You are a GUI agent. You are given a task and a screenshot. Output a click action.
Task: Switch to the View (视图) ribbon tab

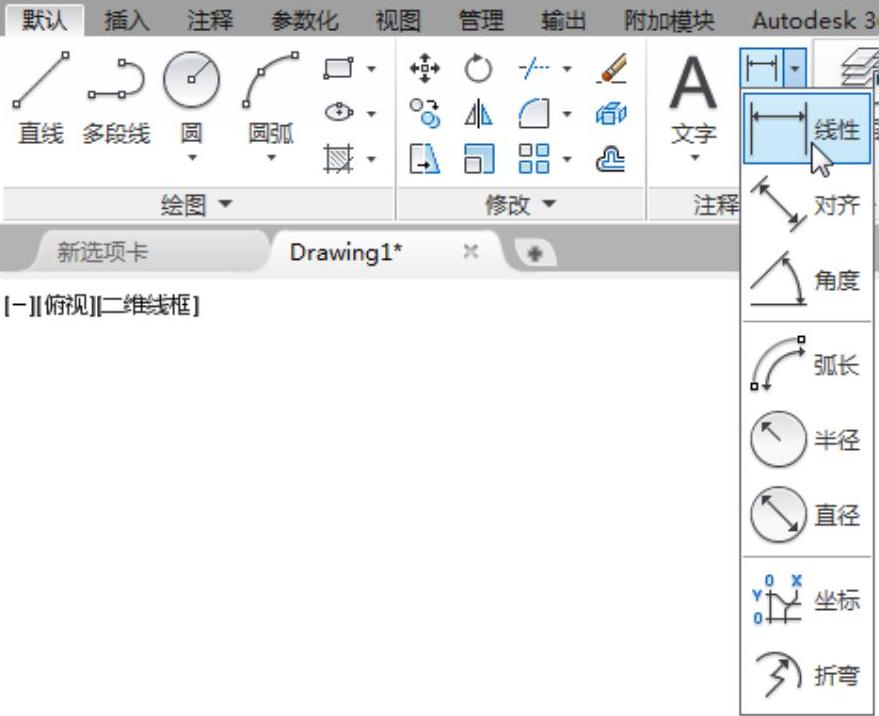click(397, 21)
